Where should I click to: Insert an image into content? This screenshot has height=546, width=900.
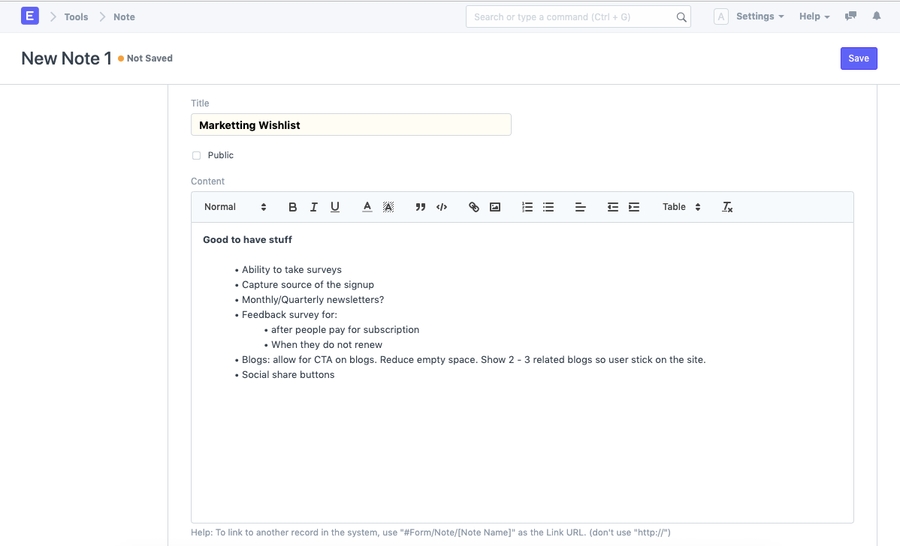coord(495,207)
